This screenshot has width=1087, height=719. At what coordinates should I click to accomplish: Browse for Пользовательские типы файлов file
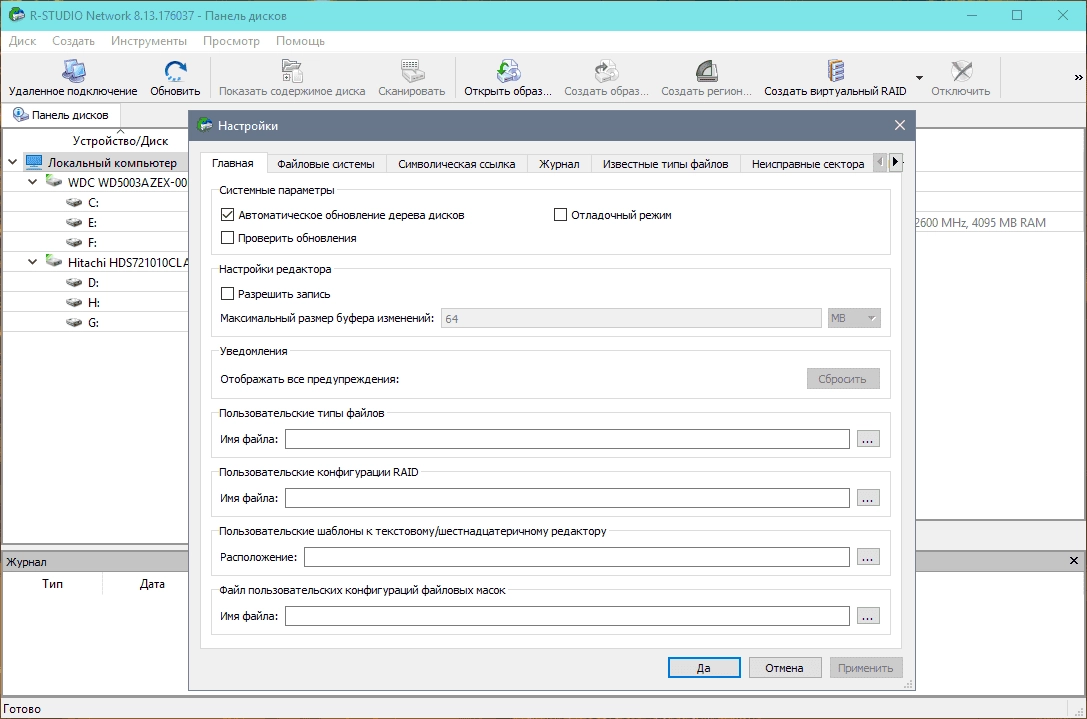[x=868, y=439]
